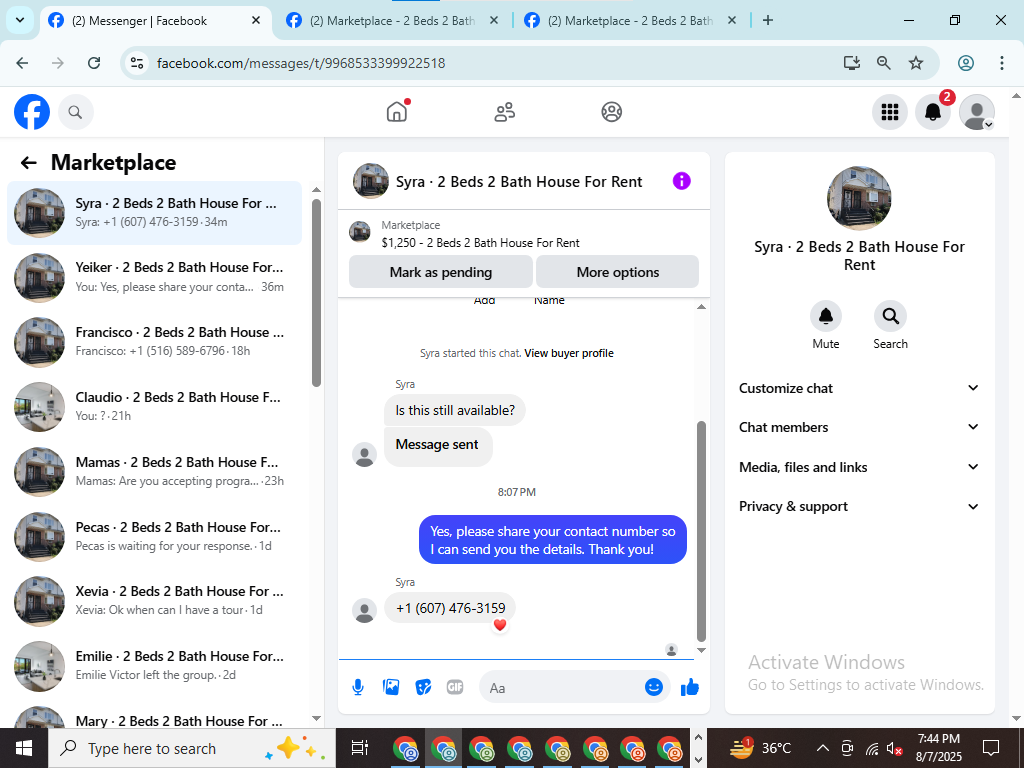Open Yeiker conversation in list

(155, 277)
